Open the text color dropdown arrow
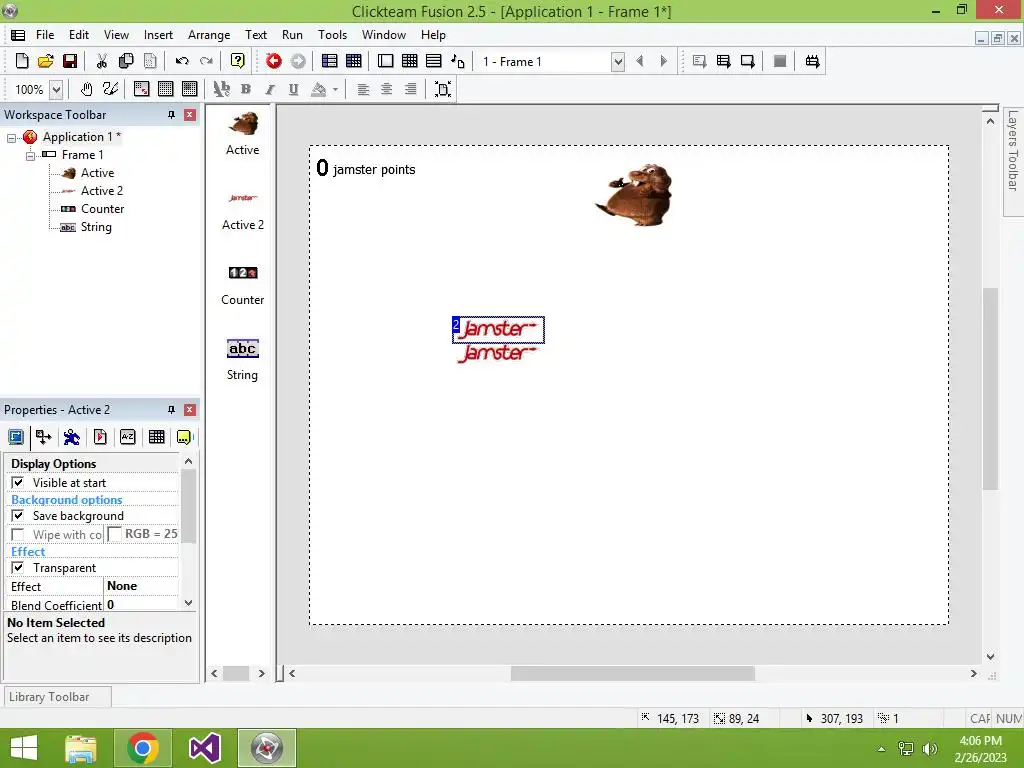The height and width of the screenshot is (768, 1024). 336,89
